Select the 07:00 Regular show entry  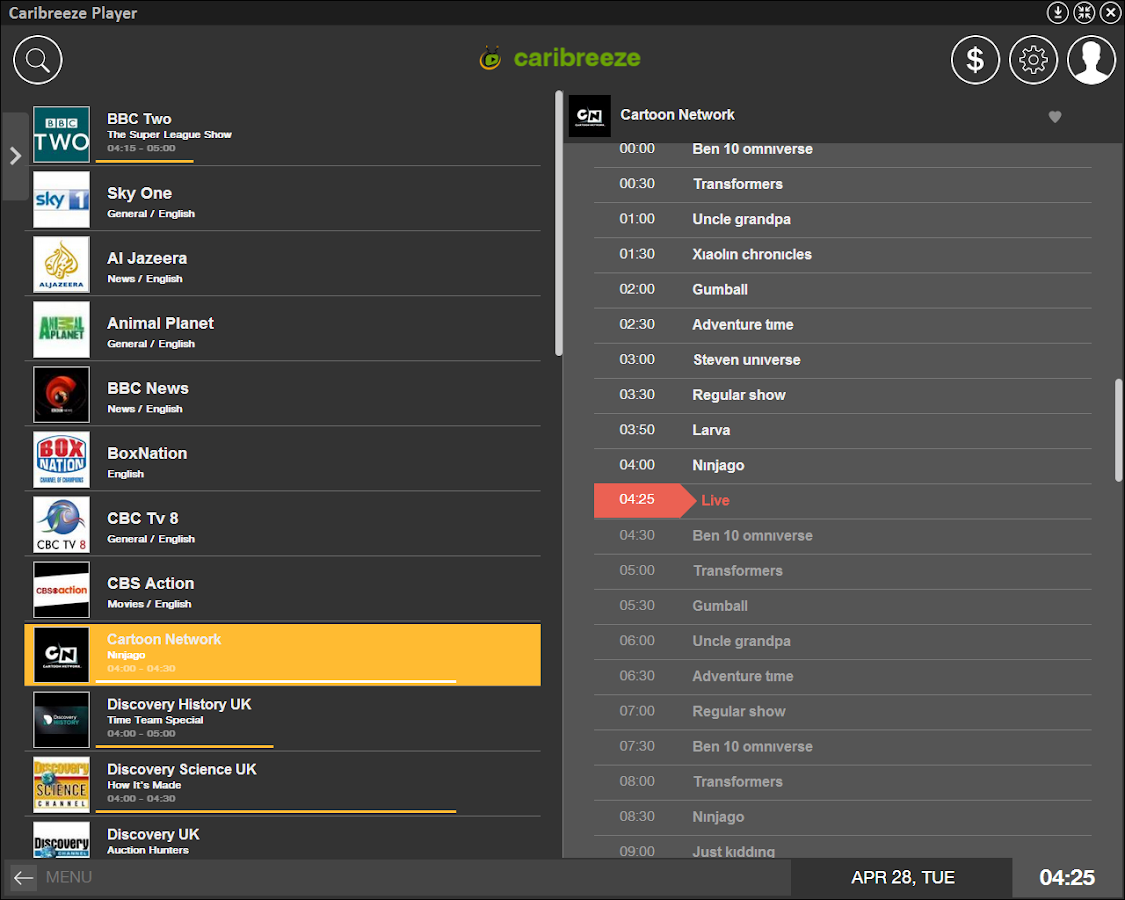842,712
